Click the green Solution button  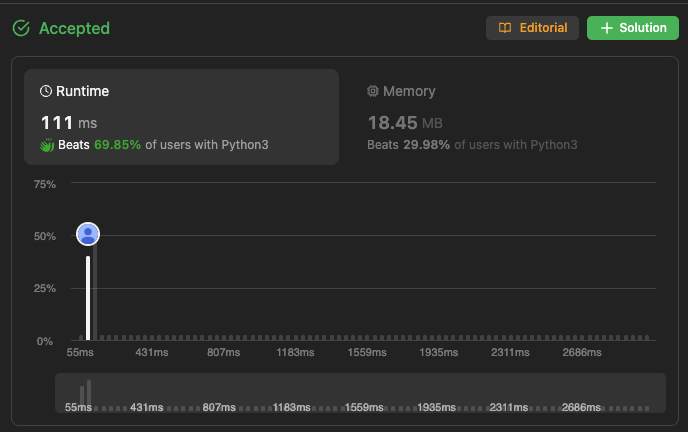pyautogui.click(x=633, y=28)
